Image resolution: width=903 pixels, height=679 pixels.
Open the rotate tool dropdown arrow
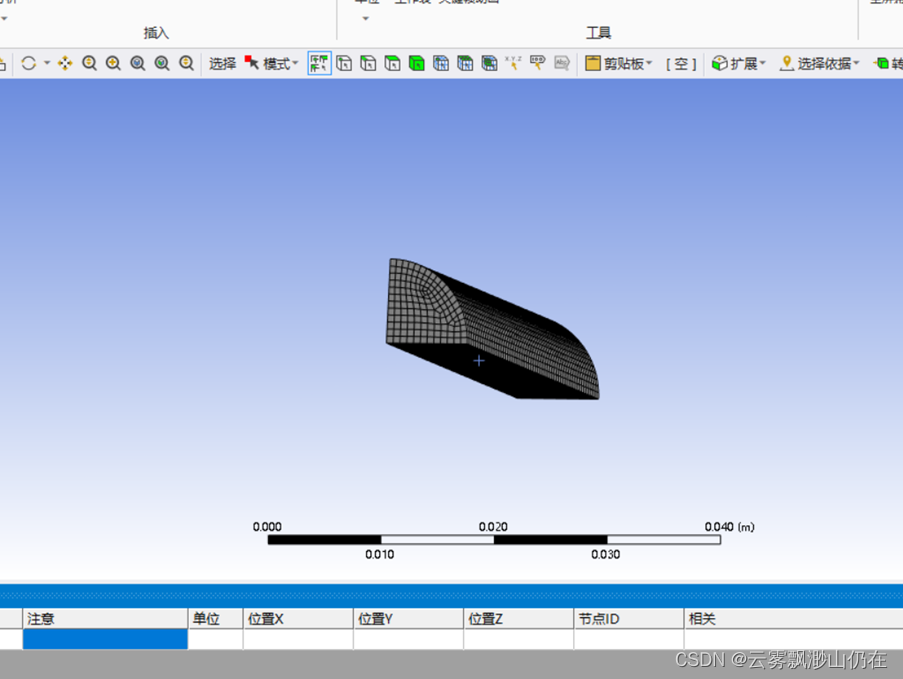pos(47,63)
